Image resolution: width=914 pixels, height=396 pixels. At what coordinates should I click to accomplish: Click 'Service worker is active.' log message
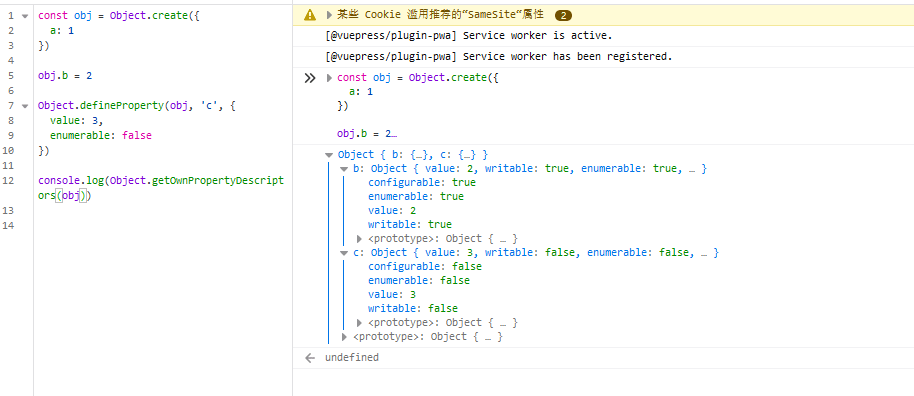click(x=469, y=36)
